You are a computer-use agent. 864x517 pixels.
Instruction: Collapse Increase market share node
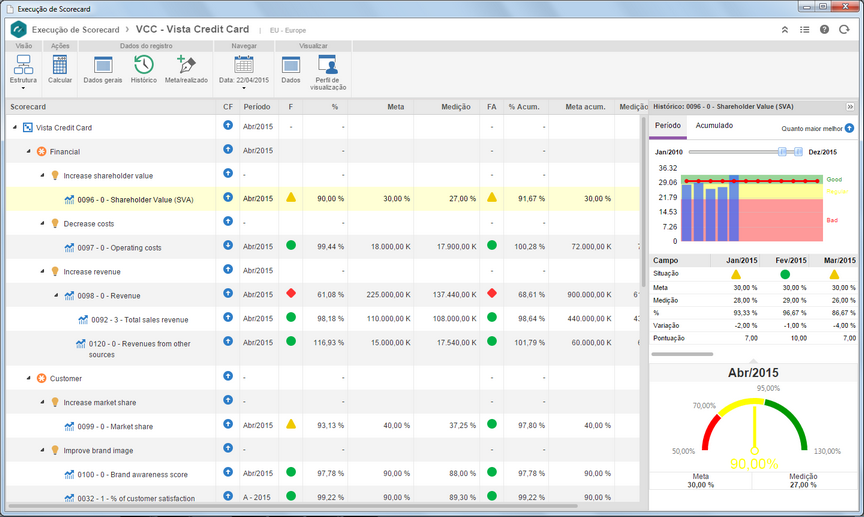coord(42,402)
